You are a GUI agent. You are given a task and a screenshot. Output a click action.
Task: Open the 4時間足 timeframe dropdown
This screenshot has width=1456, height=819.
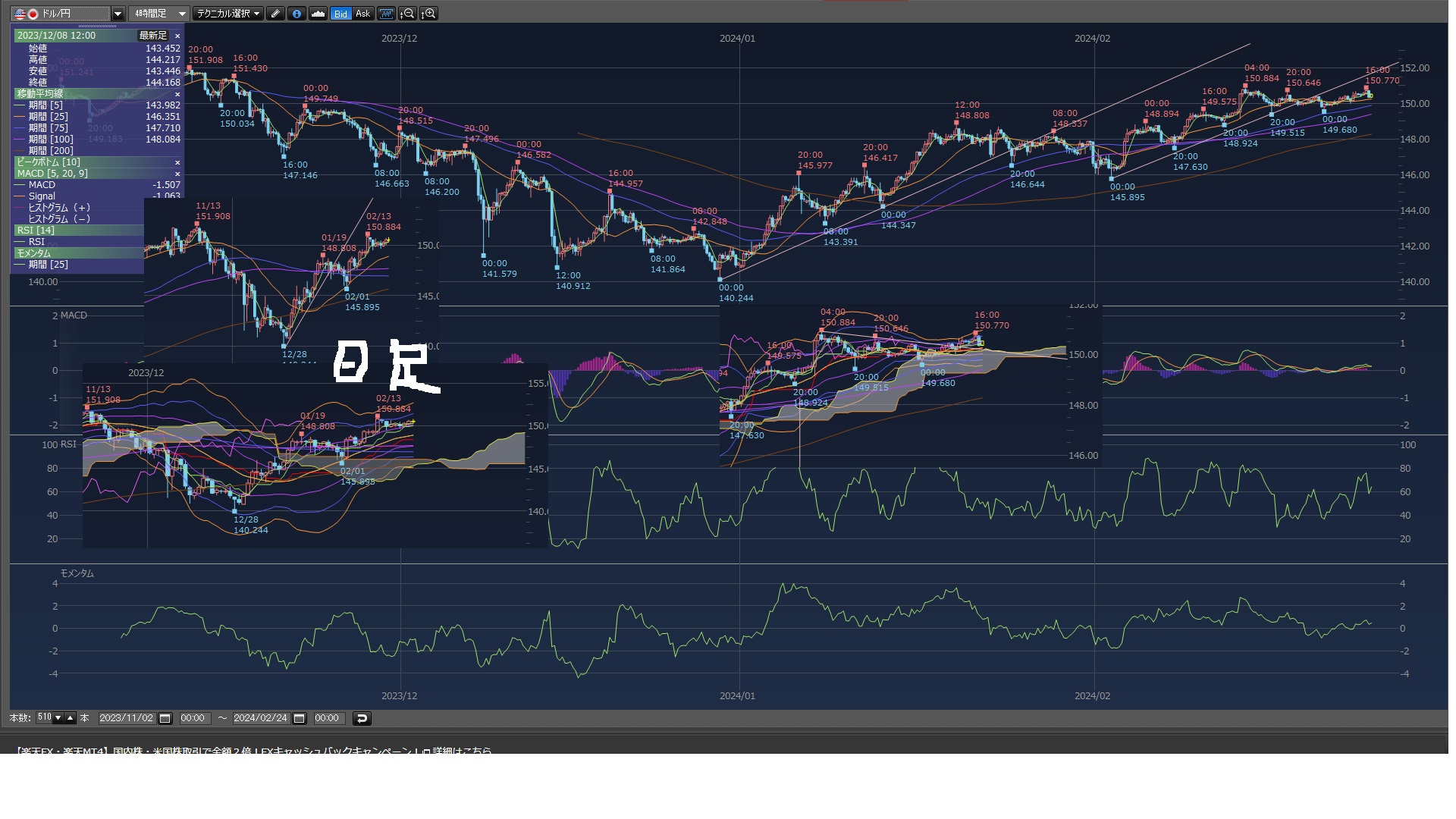182,14
